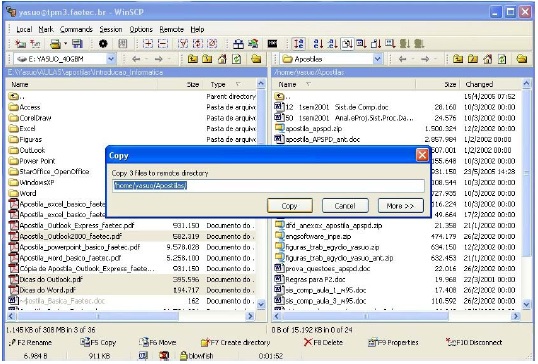Click local panel open folder icon

point(256,59)
